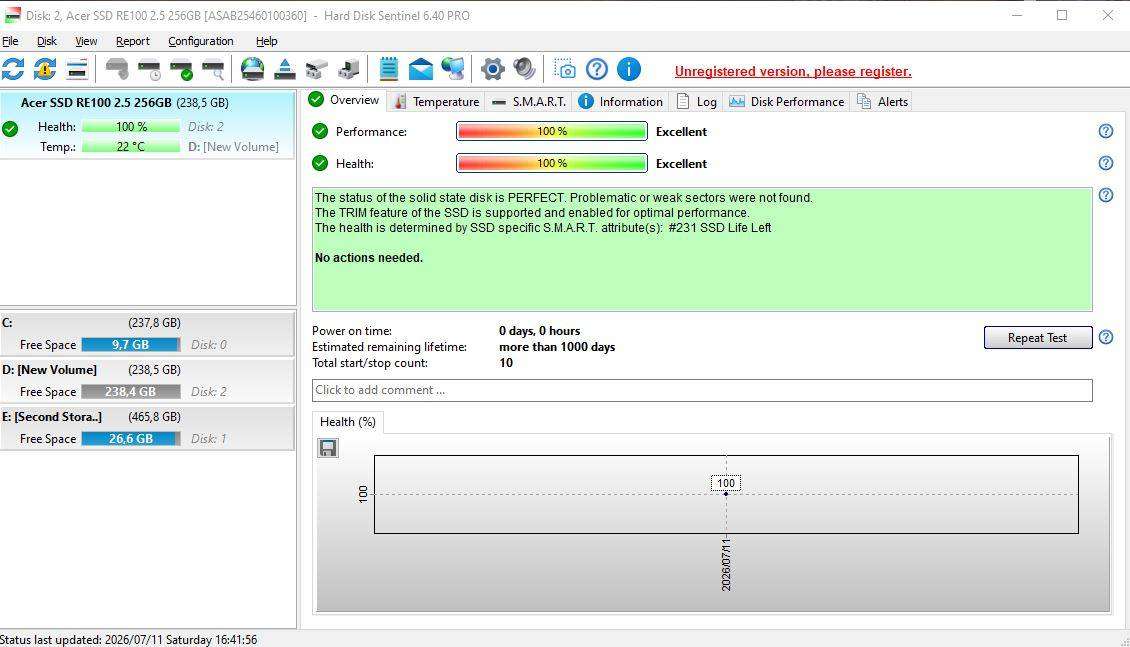The width and height of the screenshot is (1130, 647).
Task: Switch to the Alerts tab
Action: coord(882,102)
